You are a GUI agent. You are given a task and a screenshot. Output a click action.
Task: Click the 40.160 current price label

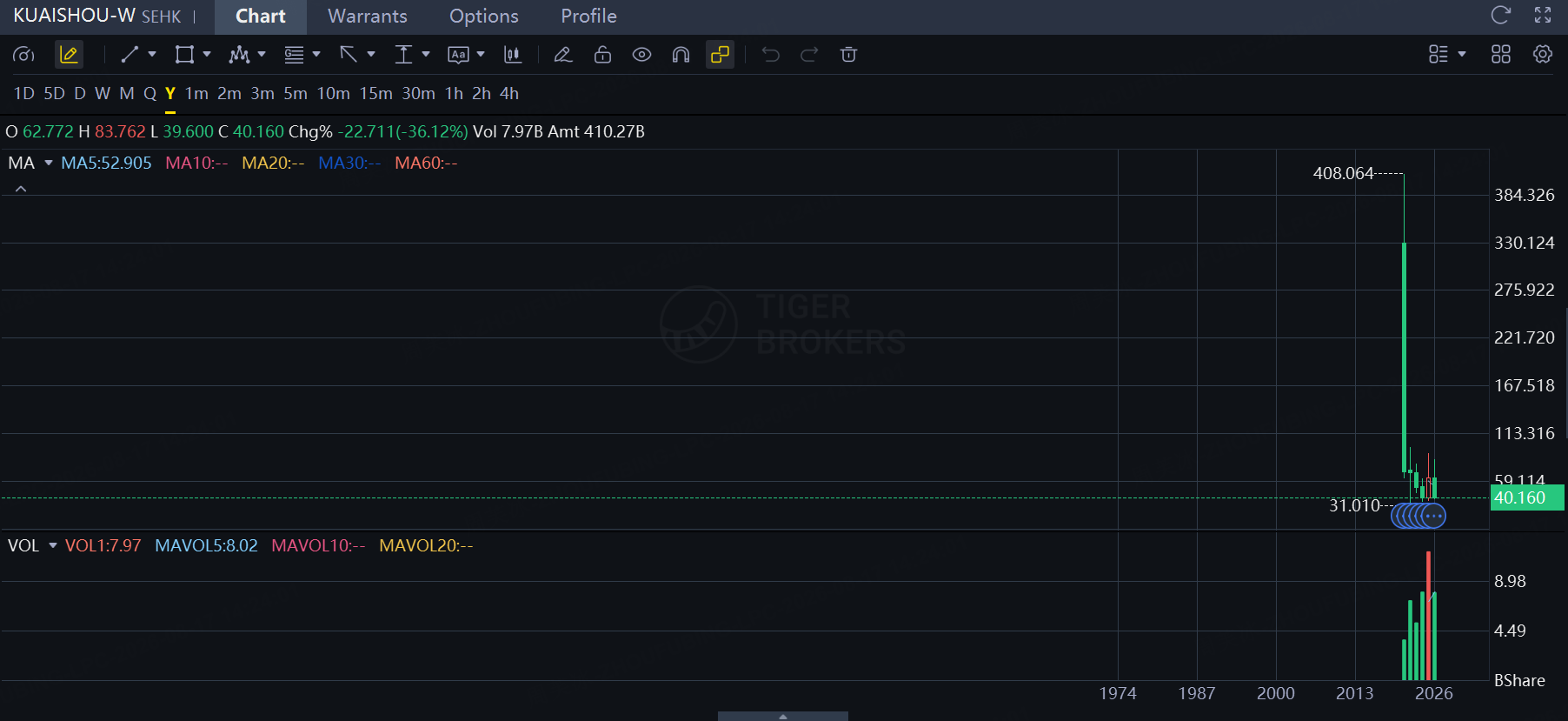click(x=1527, y=497)
